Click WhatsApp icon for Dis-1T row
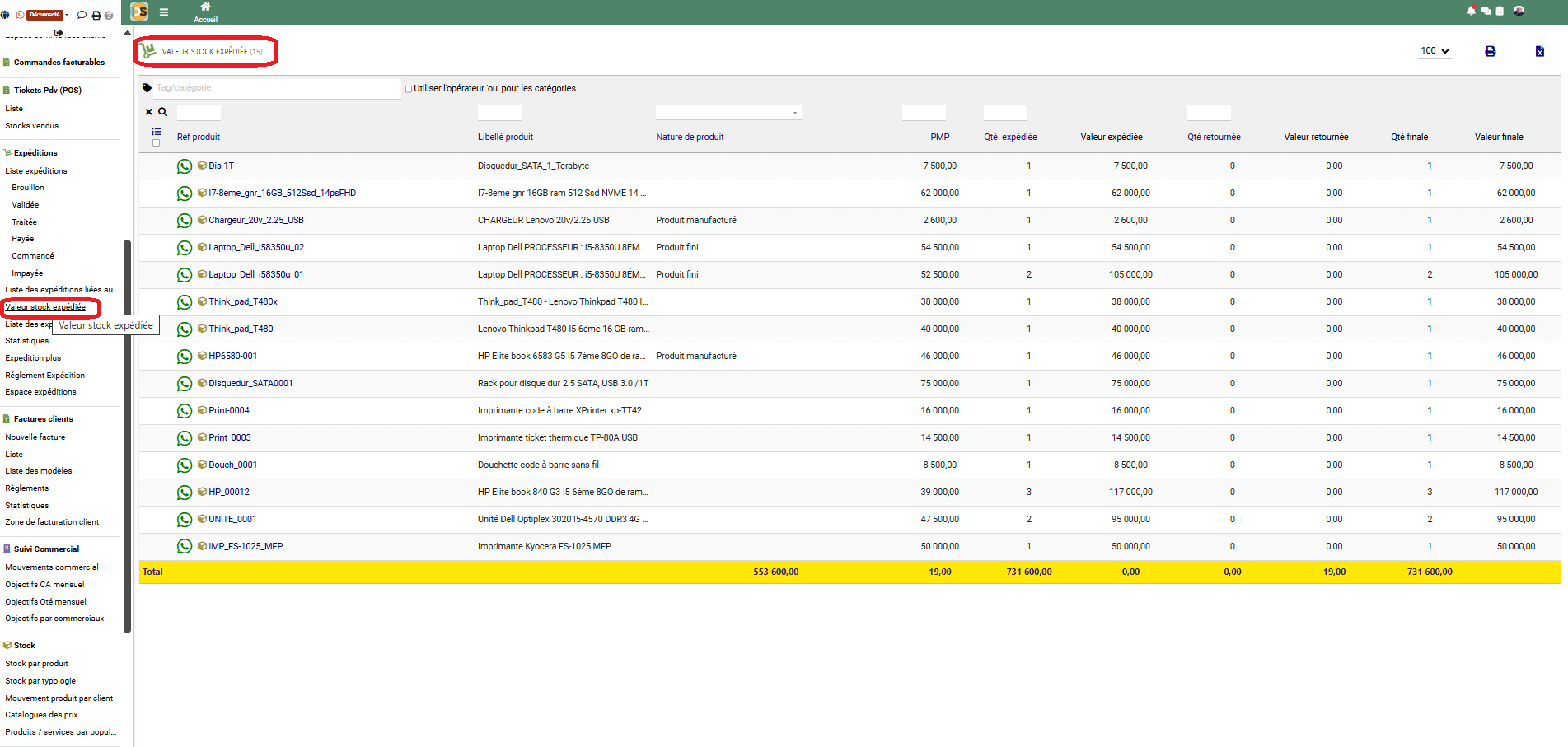 click(x=185, y=166)
